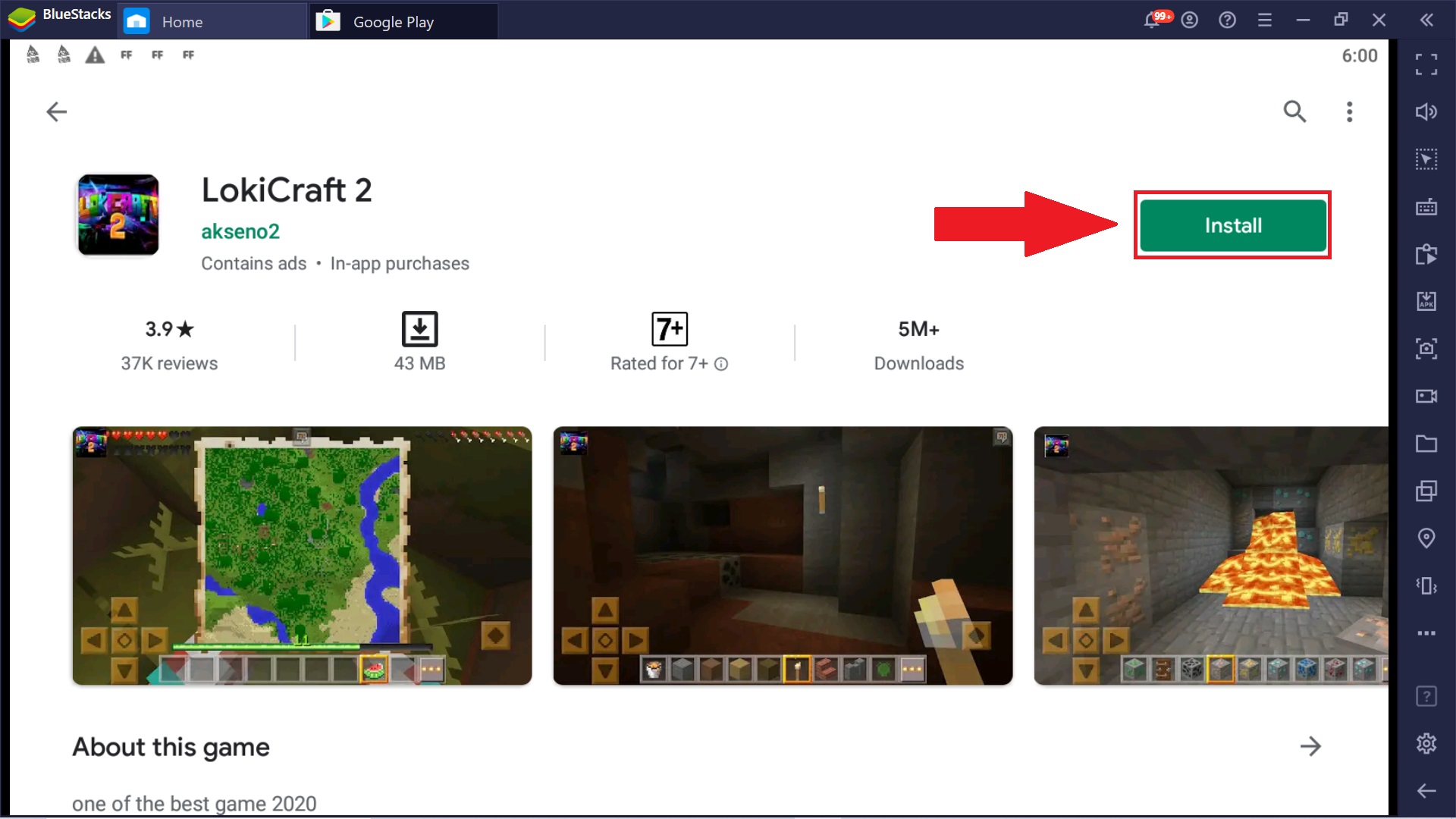Click the sync operations icon in sidebar

click(1426, 254)
